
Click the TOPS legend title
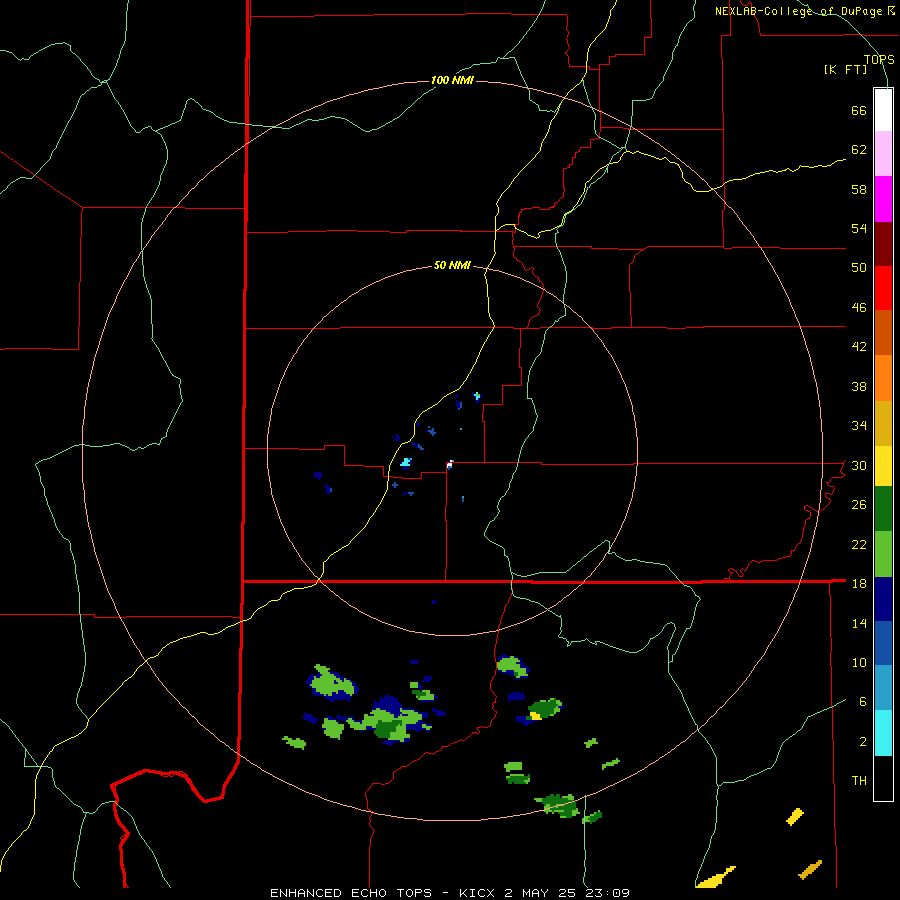(x=879, y=59)
